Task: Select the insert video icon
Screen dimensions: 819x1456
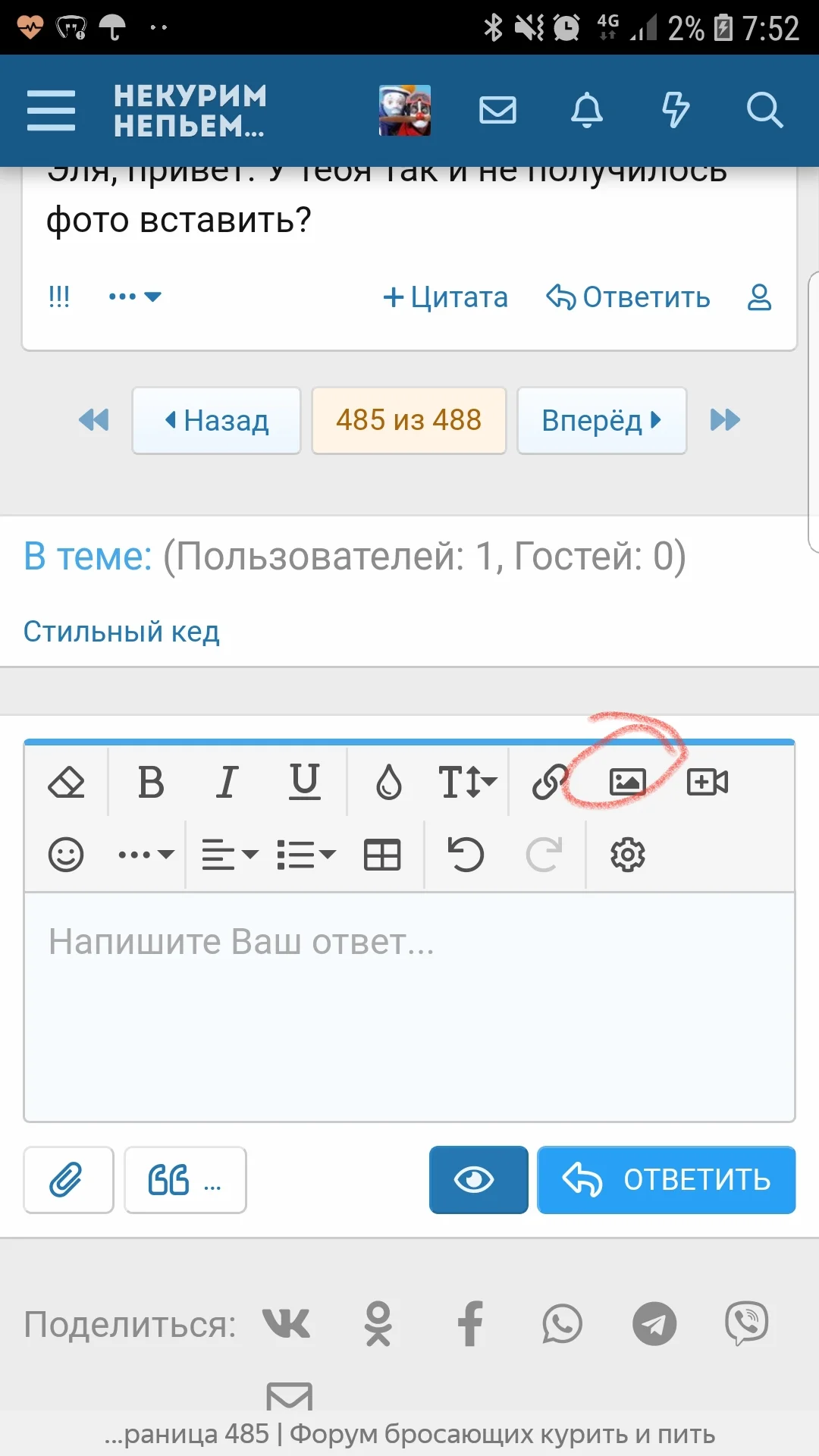Action: [x=707, y=781]
